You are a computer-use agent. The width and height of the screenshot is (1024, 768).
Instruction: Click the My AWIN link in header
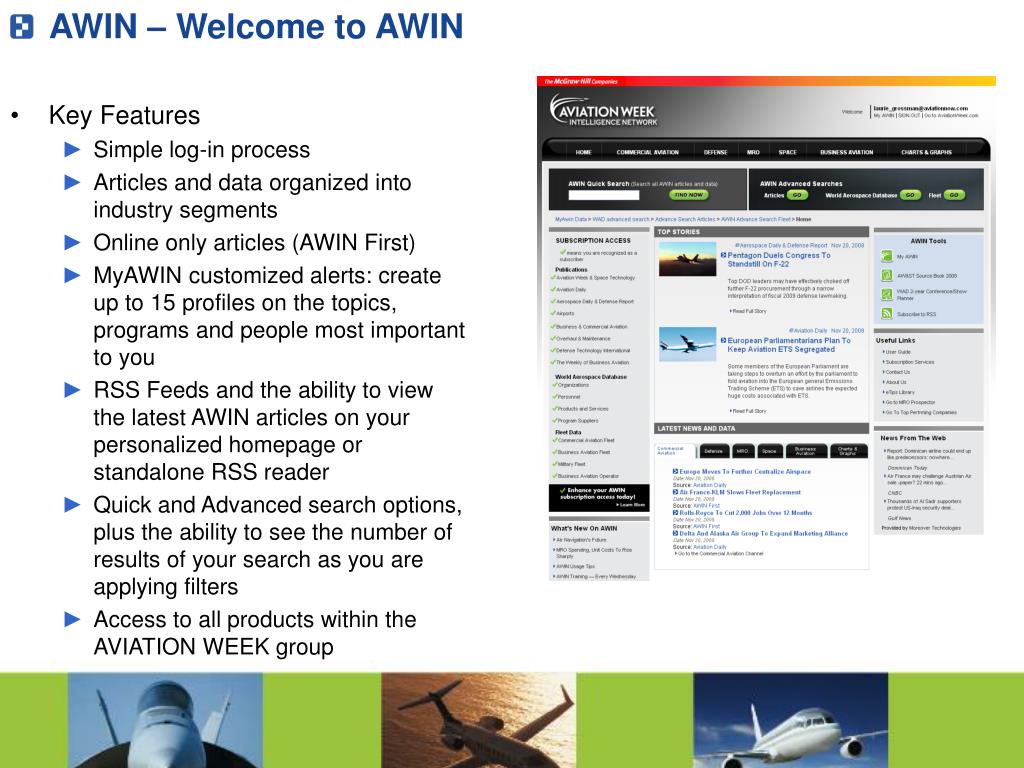coord(884,115)
